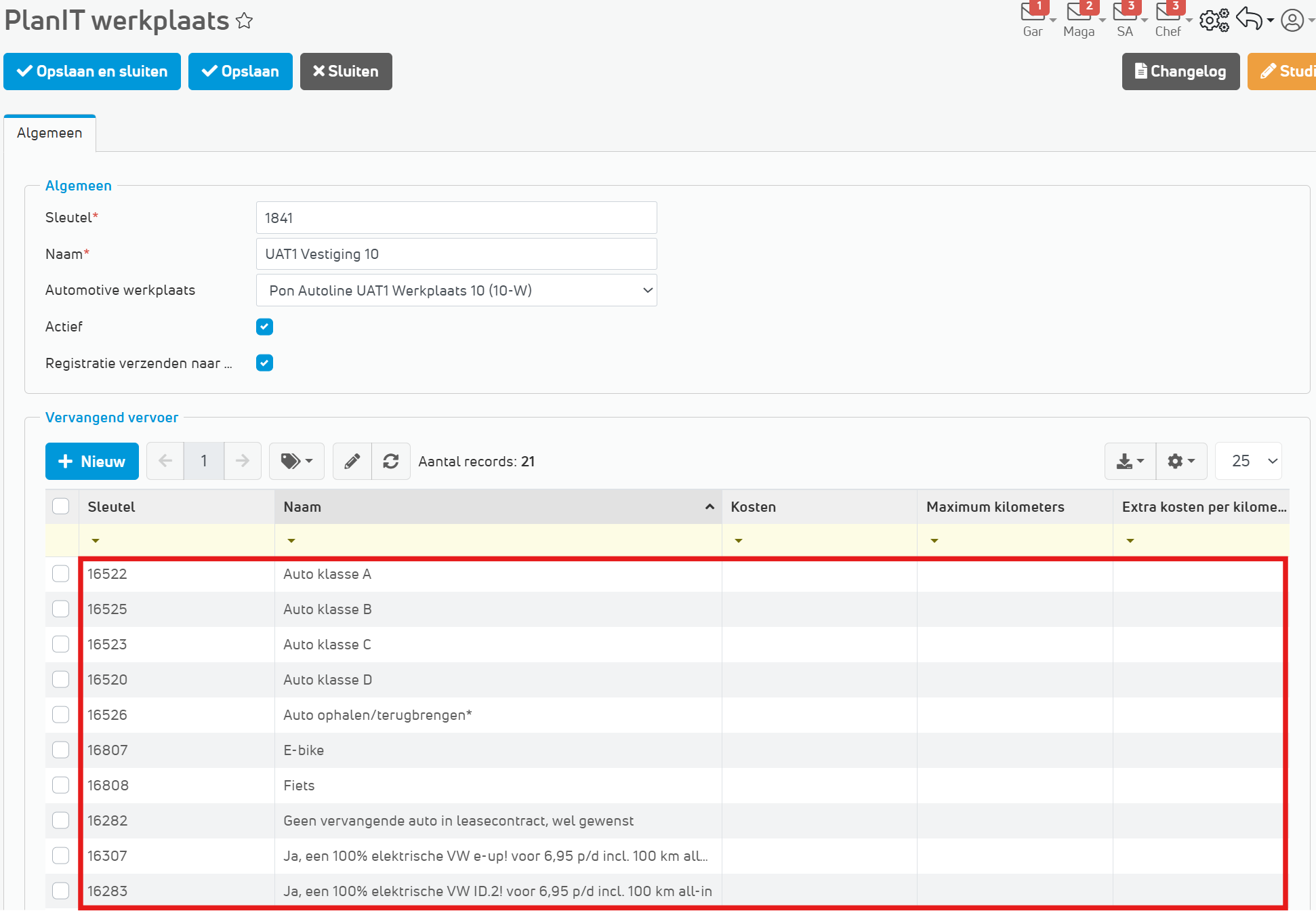
Task: Click the undo/back arrow icon in header
Action: 1250,19
